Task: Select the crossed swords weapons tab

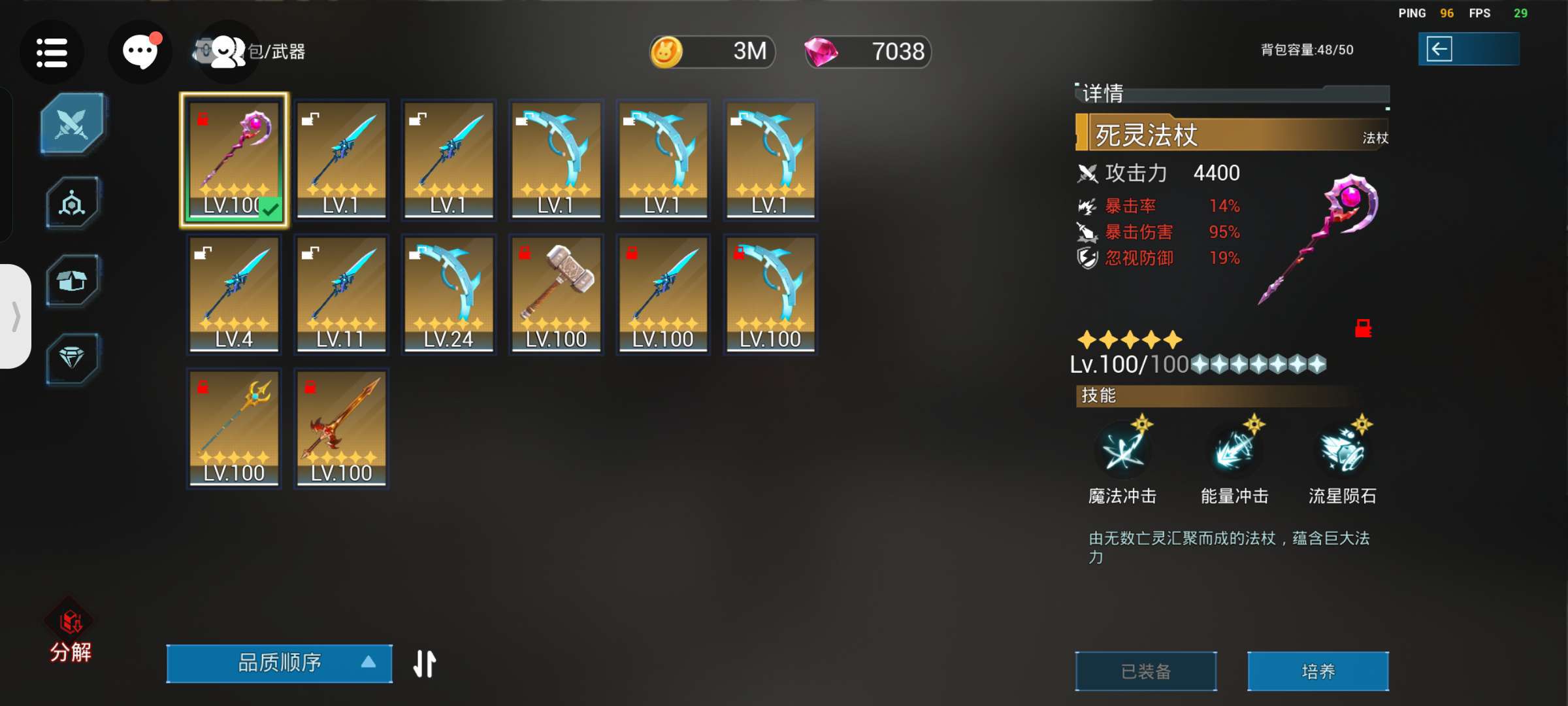Action: point(72,123)
